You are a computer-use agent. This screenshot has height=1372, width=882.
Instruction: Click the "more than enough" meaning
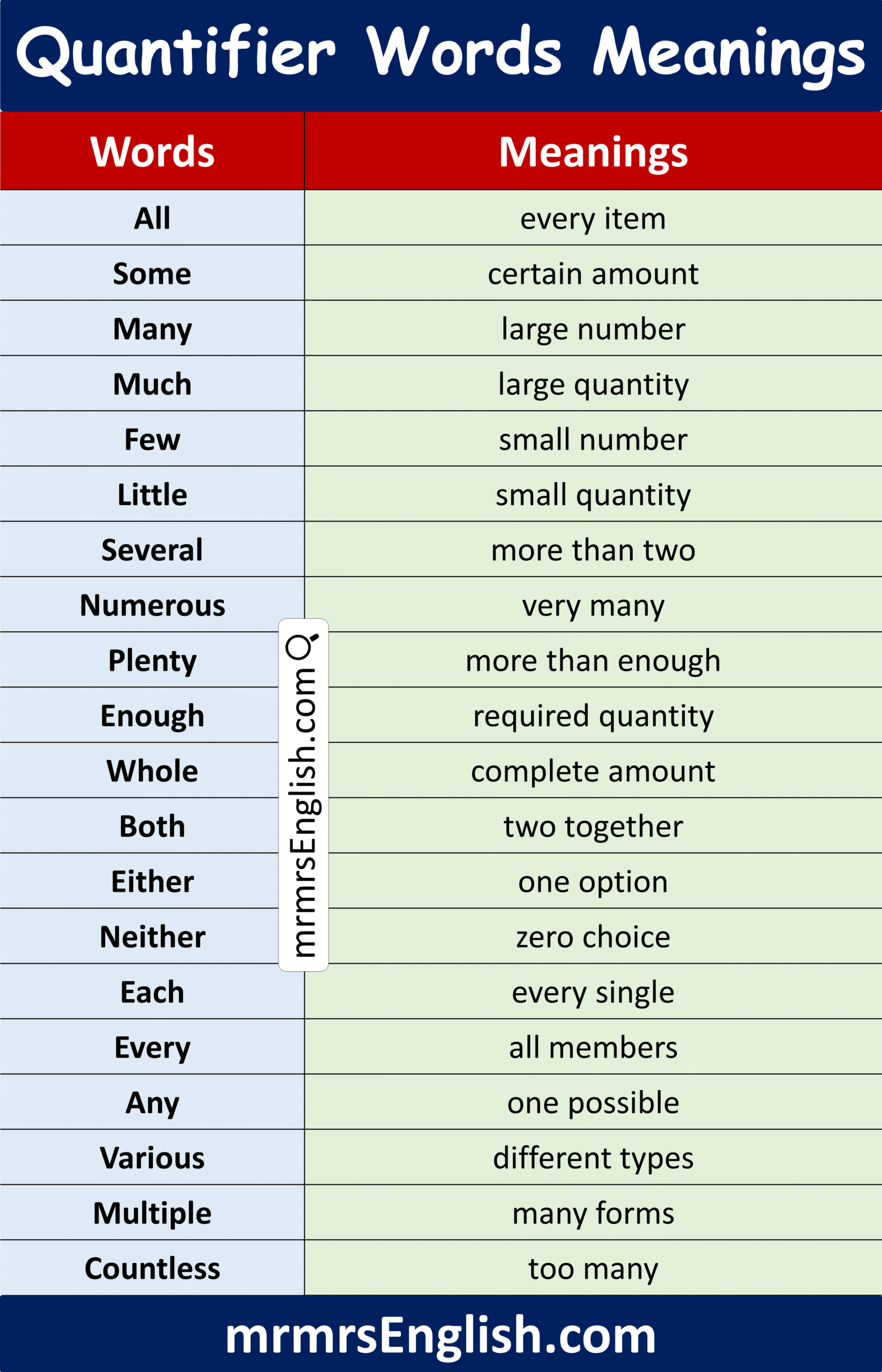point(593,660)
